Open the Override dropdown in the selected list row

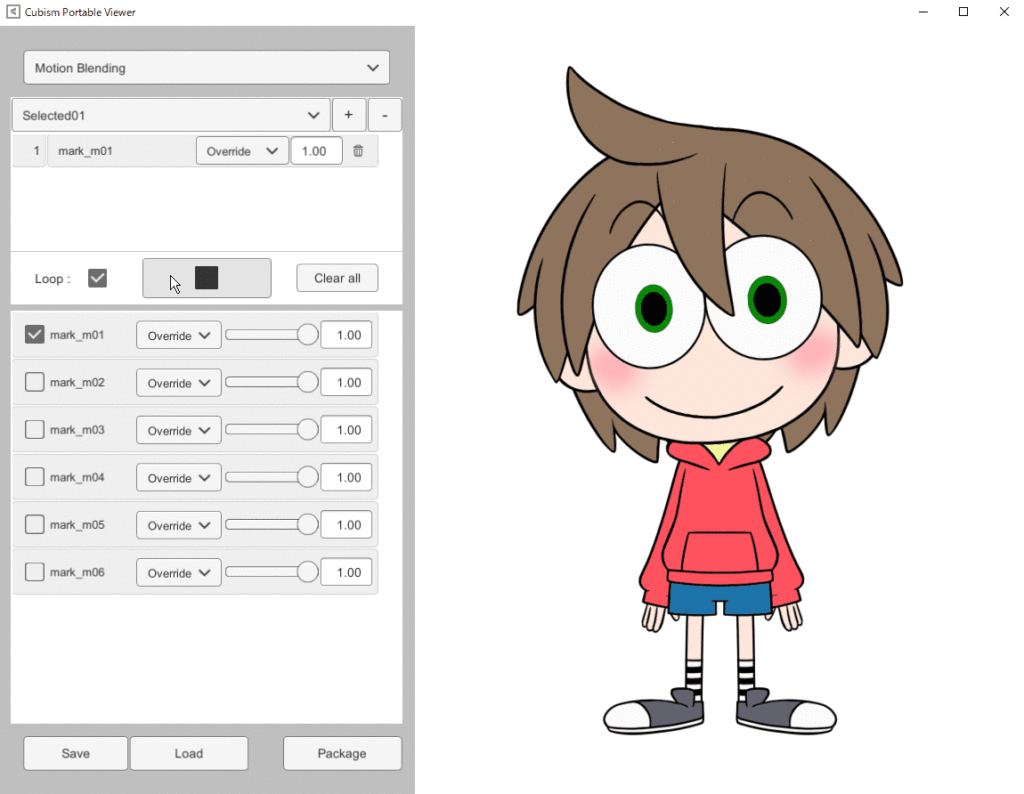(x=241, y=151)
